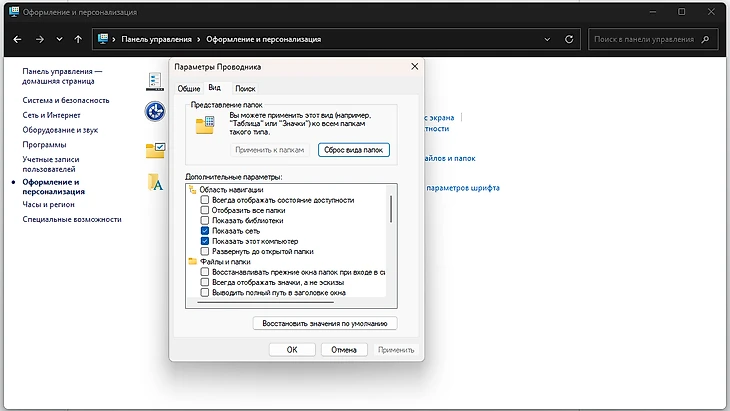Viewport: 730px width, 411px height.
Task: Click 'Восстановить значения по умолчанию' button
Action: [x=325, y=323]
